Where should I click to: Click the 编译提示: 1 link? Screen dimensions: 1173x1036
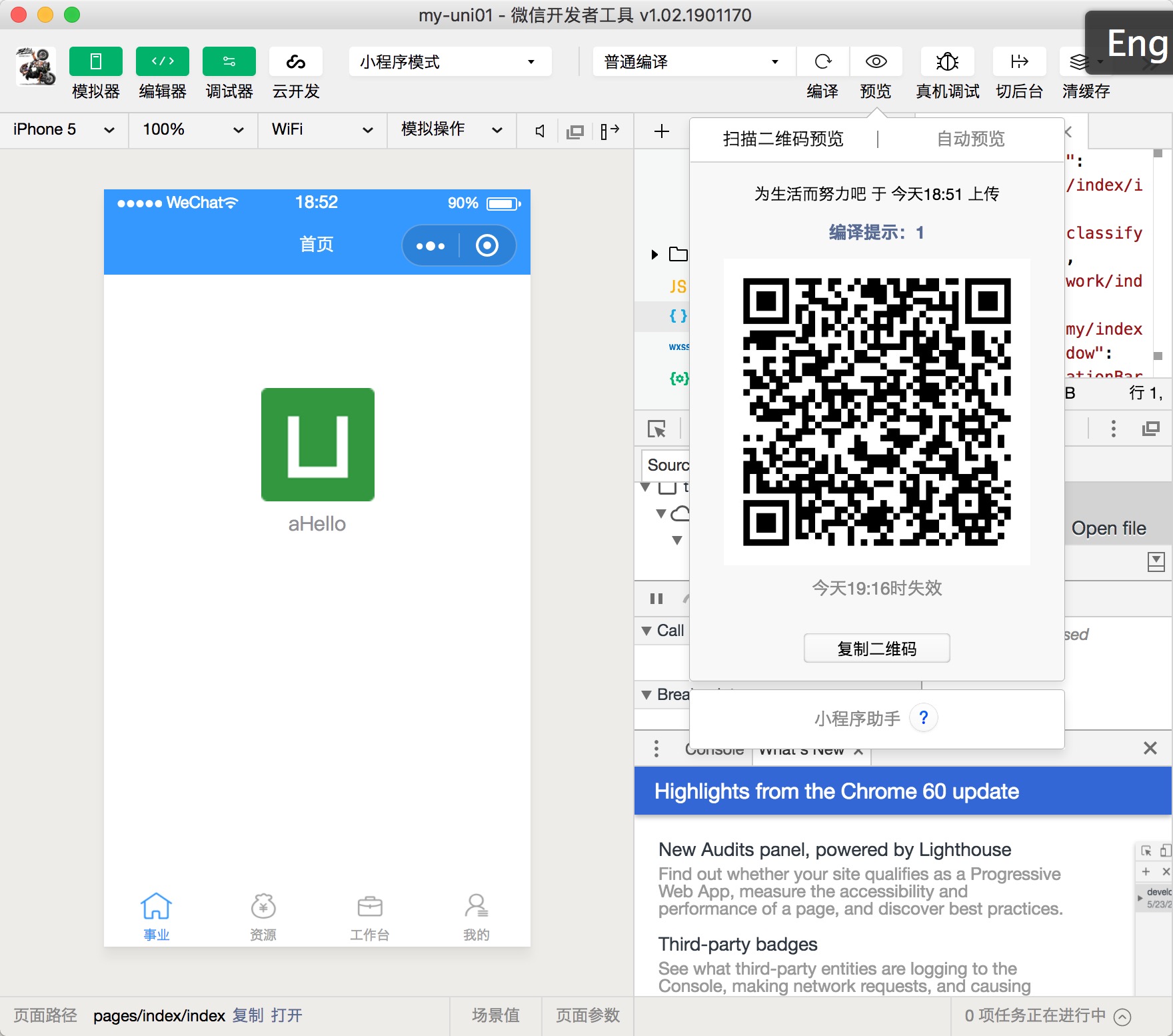876,232
